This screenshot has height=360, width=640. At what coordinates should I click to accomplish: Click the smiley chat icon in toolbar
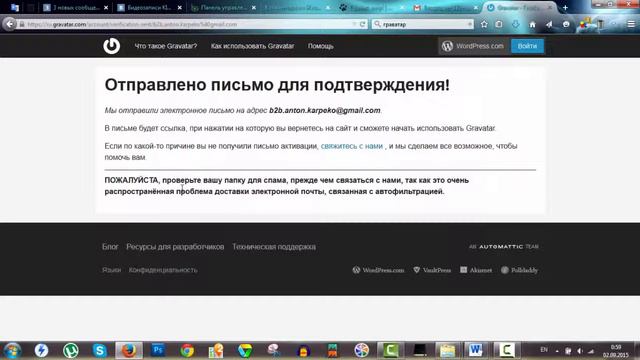coord(566,24)
